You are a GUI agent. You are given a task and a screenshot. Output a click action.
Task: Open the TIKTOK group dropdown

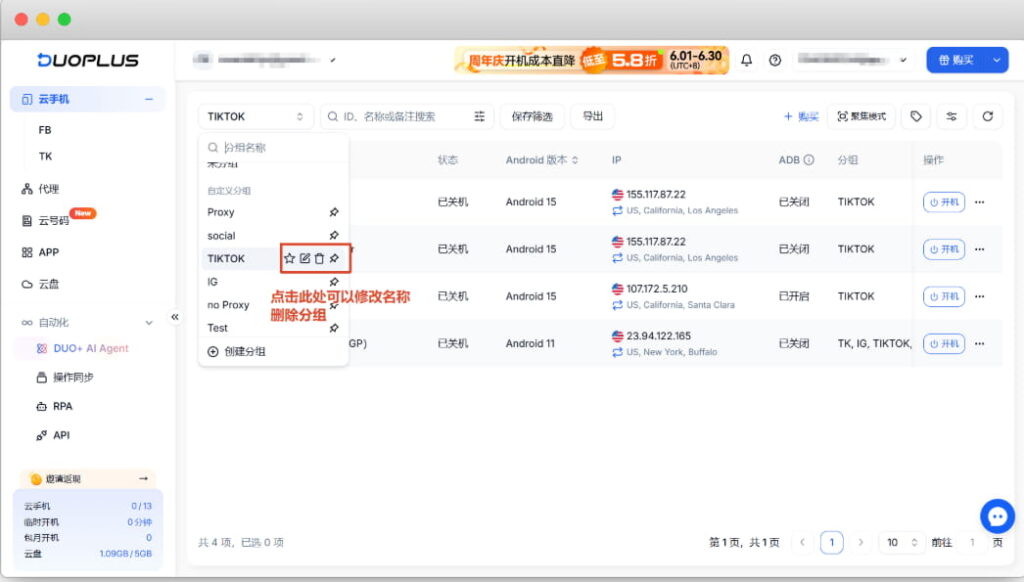click(255, 116)
